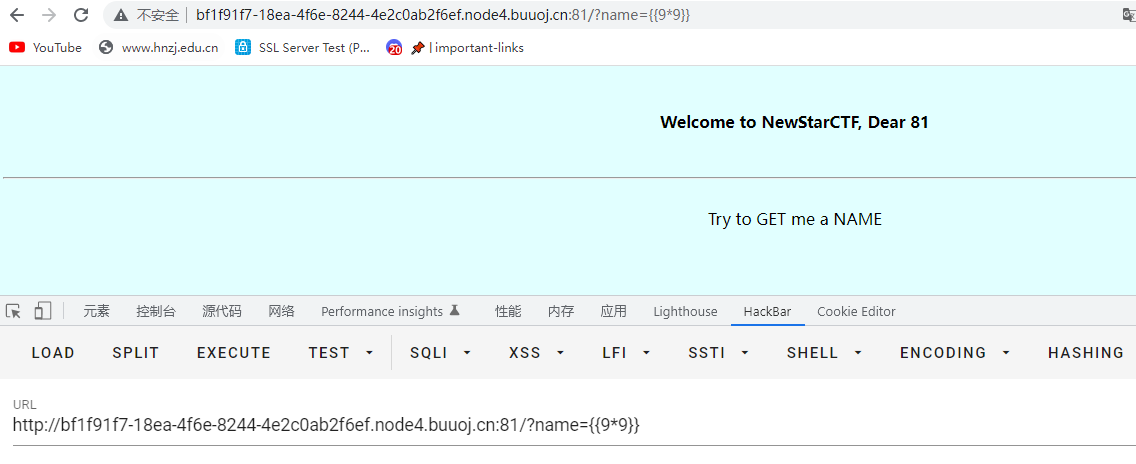This screenshot has height=464, width=1136.
Task: Open the important-links bookmark
Action: click(x=466, y=47)
